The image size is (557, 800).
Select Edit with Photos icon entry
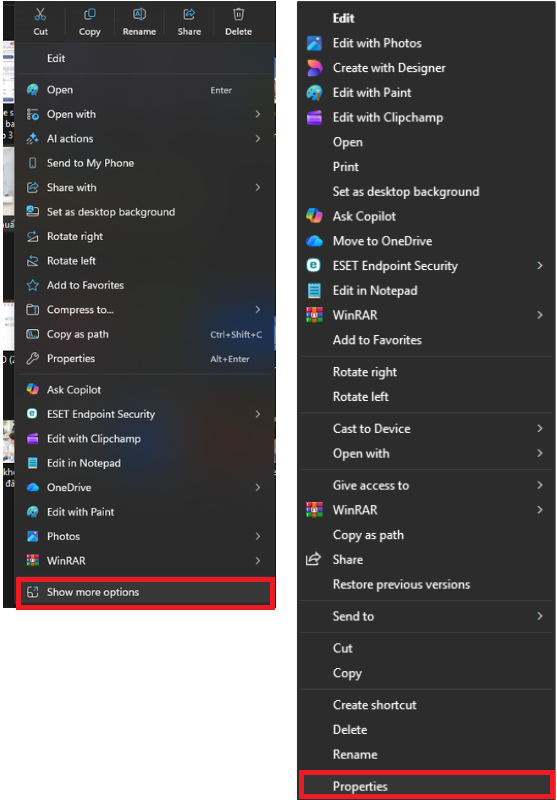click(x=376, y=43)
